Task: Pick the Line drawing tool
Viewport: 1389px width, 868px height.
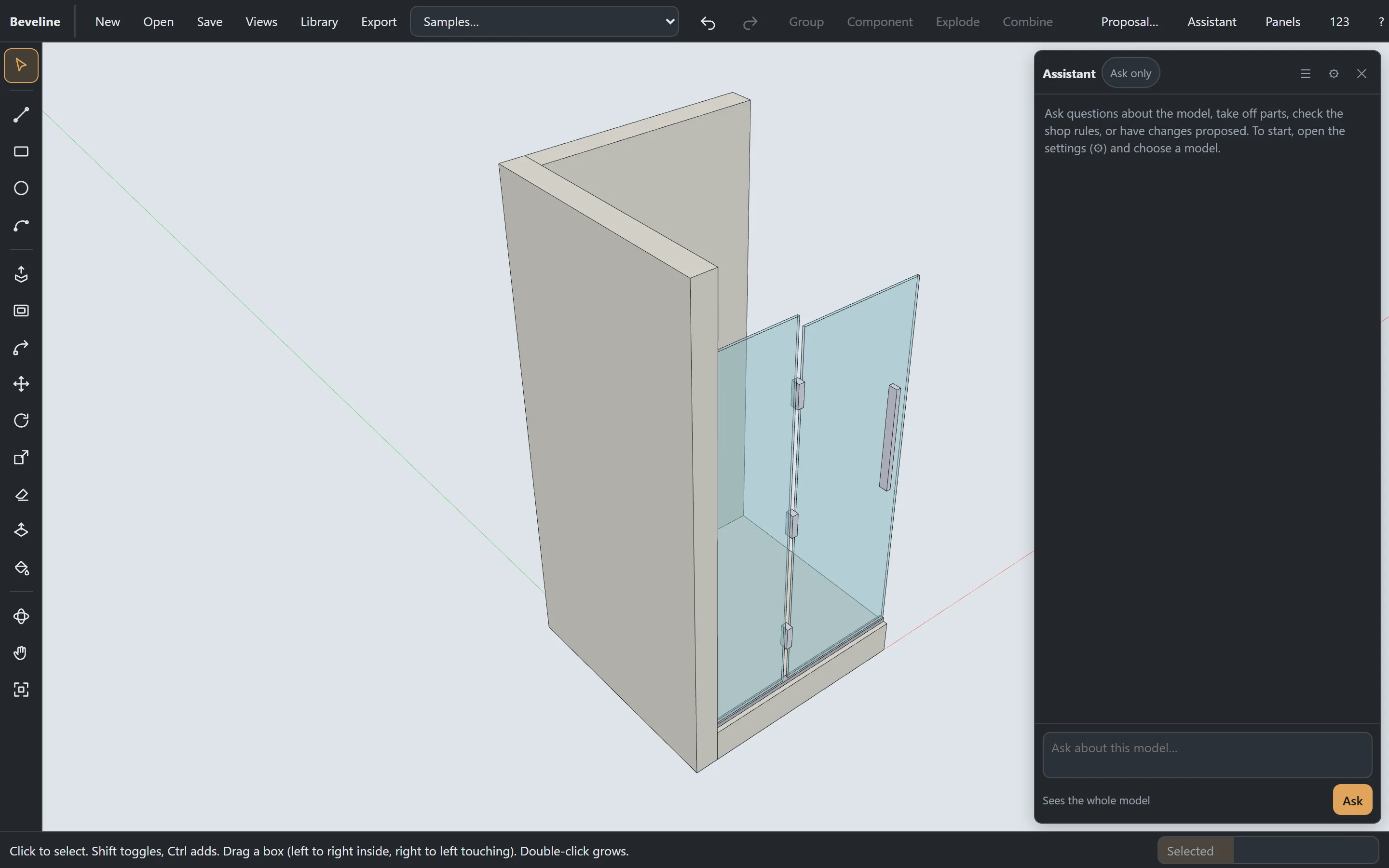Action: click(x=21, y=115)
